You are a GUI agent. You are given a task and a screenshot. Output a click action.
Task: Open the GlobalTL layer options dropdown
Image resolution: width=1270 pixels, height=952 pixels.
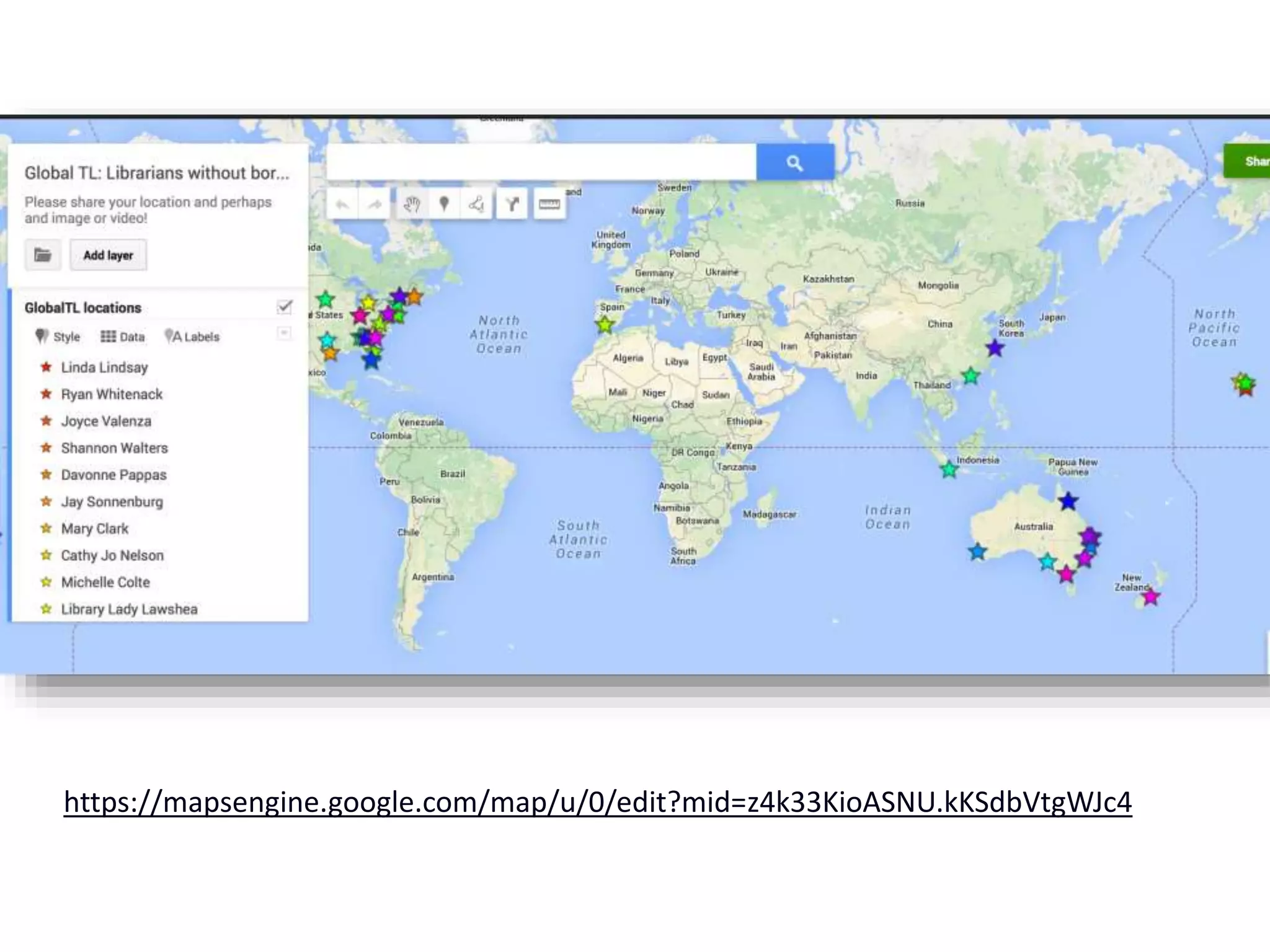284,333
